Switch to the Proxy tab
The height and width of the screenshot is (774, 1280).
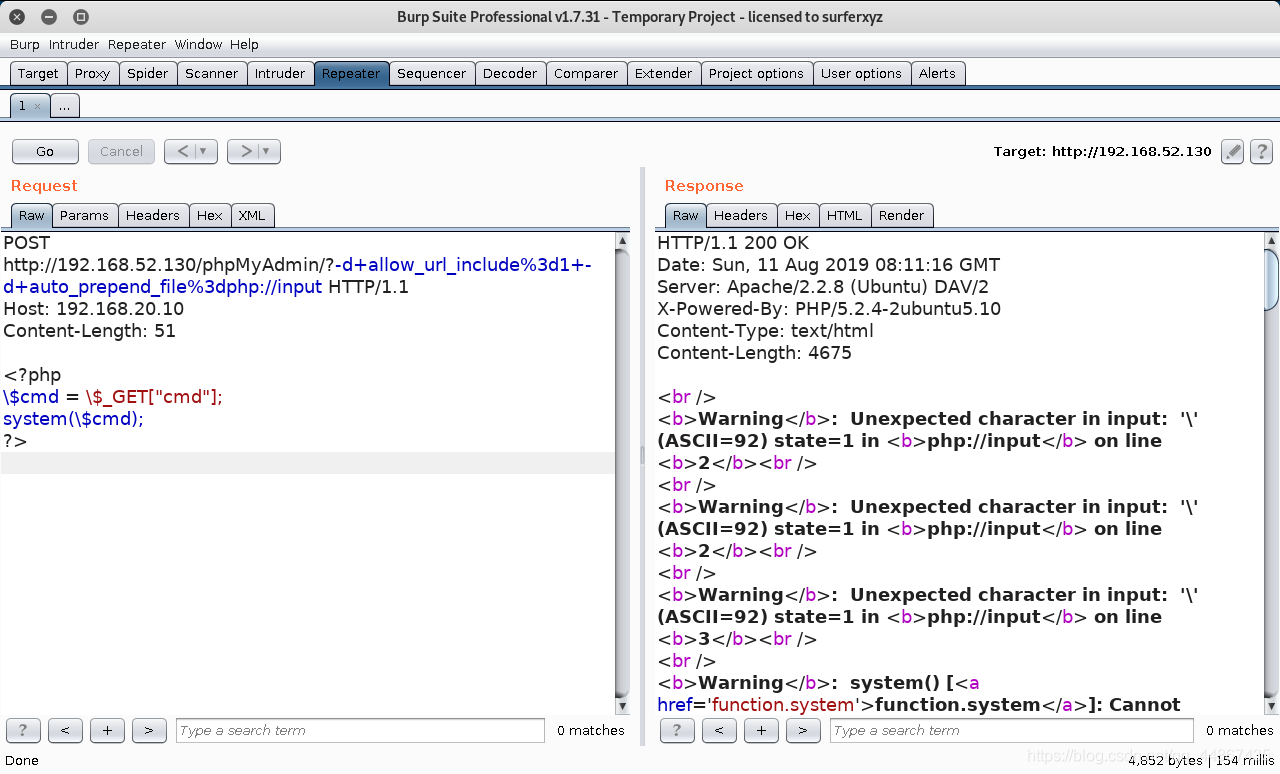[92, 74]
